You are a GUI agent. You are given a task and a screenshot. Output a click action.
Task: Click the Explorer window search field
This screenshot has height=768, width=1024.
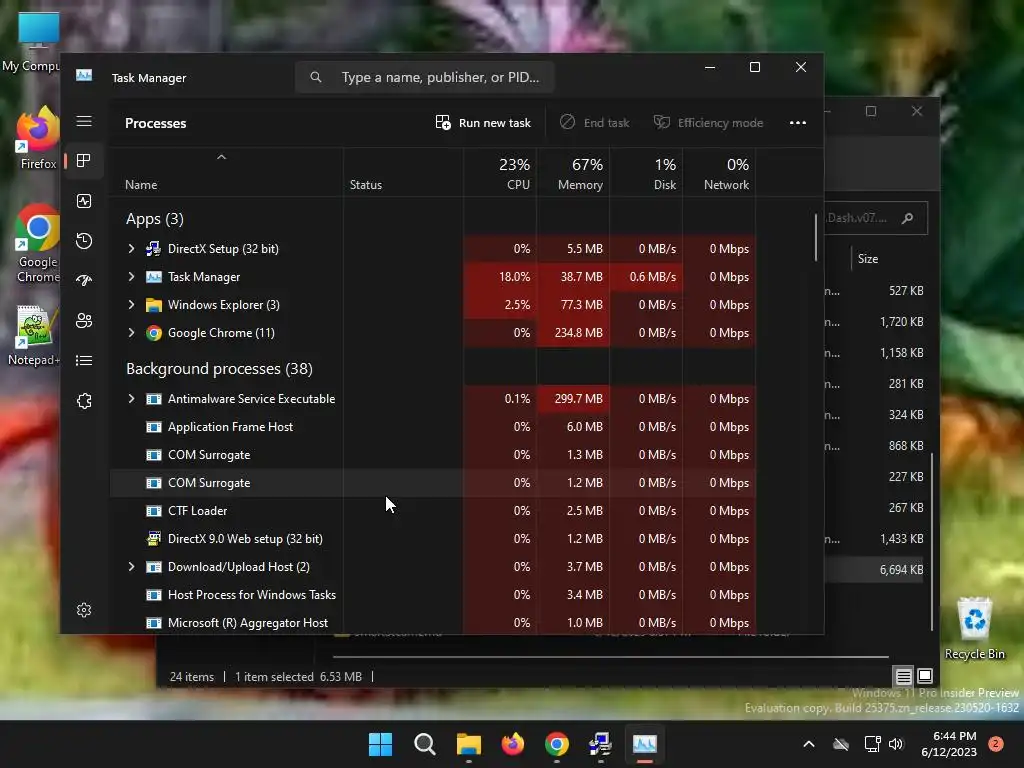click(x=876, y=218)
